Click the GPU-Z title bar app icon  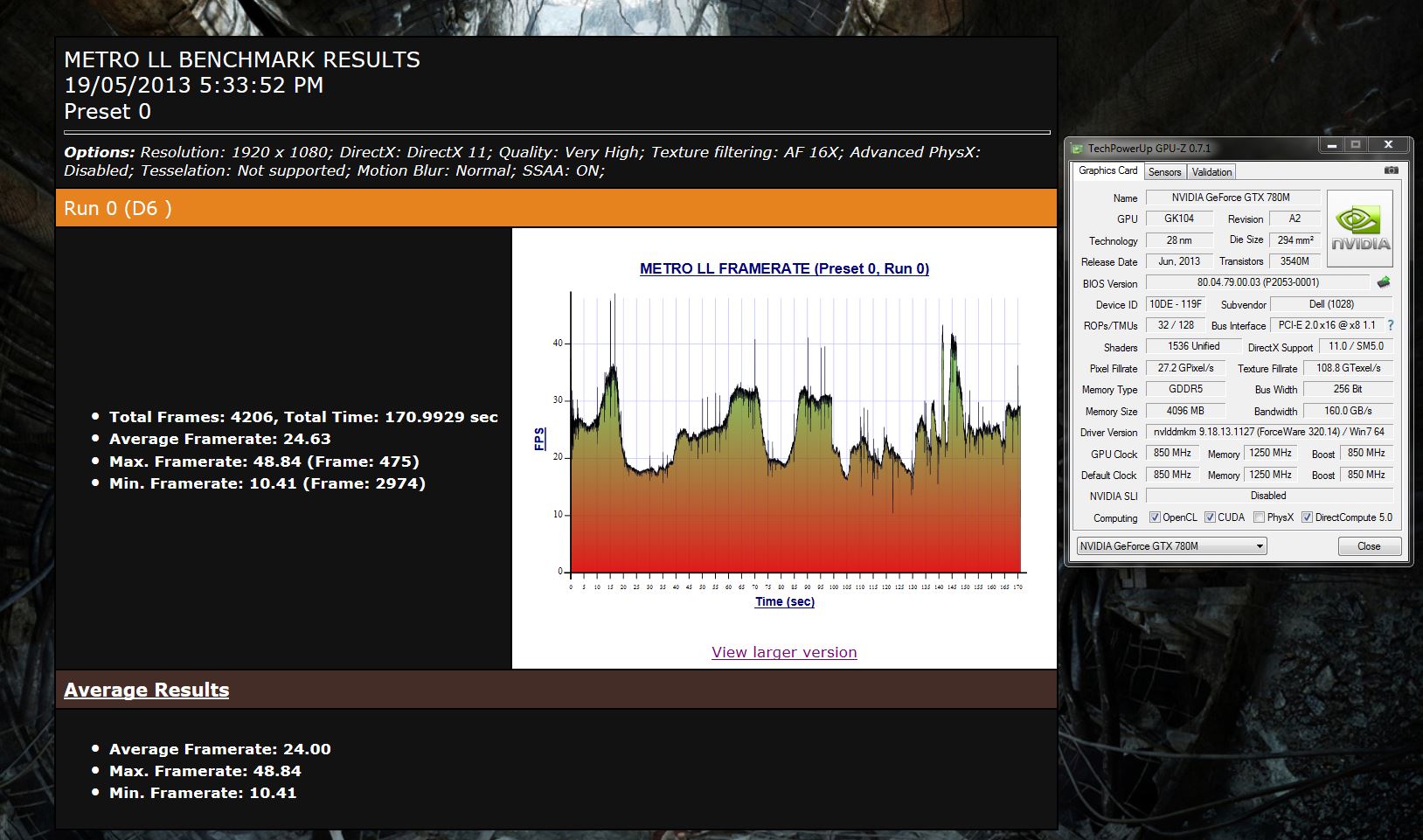point(1079,148)
